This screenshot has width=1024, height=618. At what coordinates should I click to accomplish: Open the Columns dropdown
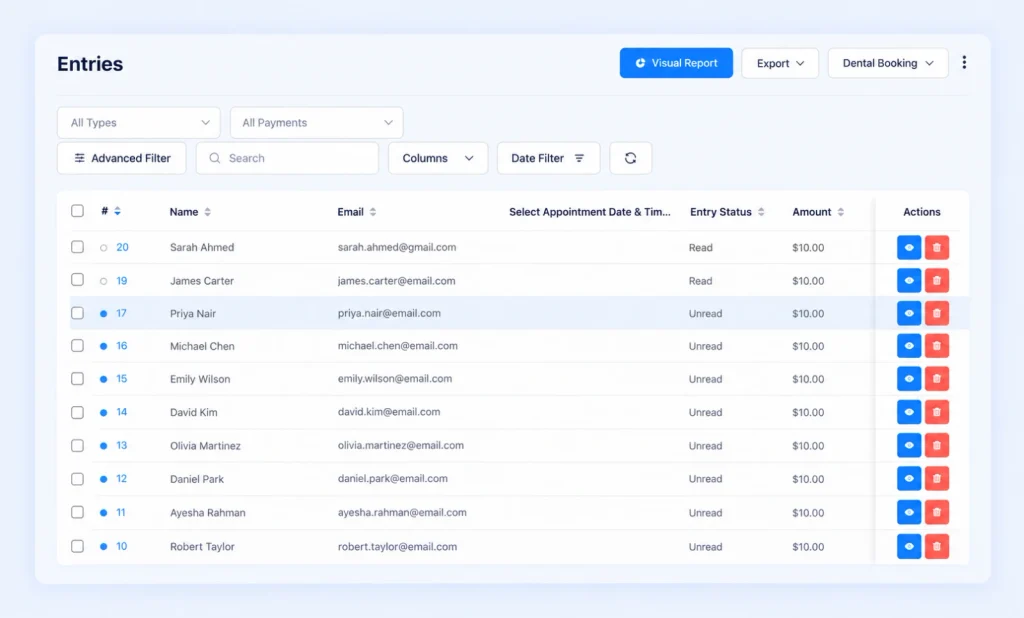(x=438, y=158)
